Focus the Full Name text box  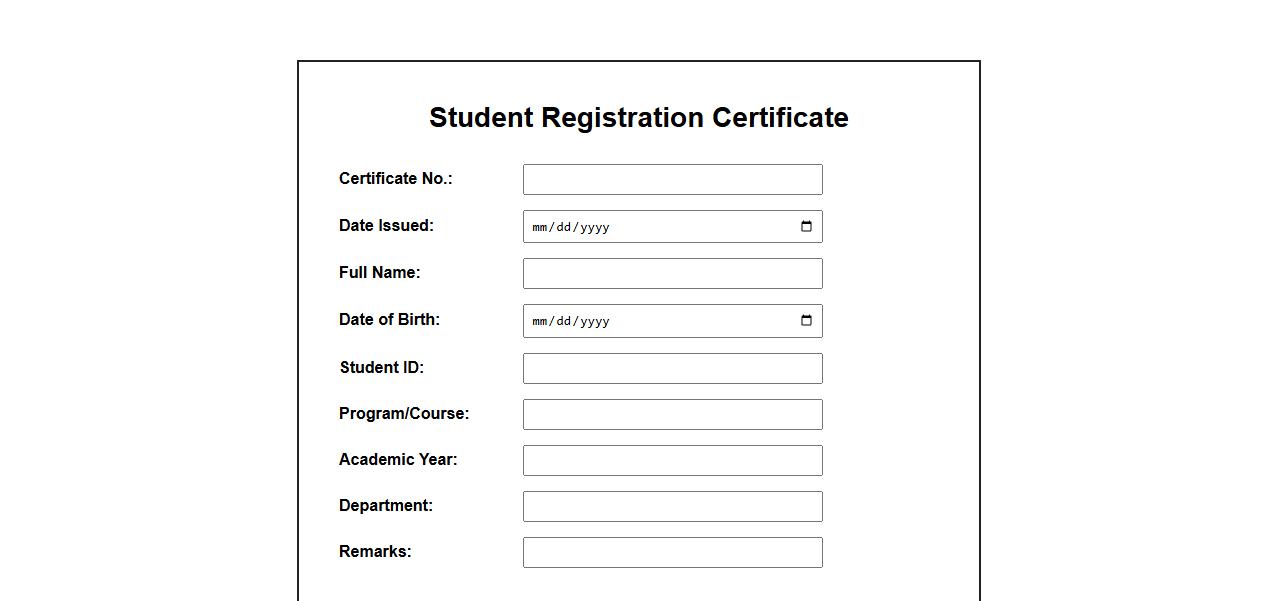[x=672, y=274]
